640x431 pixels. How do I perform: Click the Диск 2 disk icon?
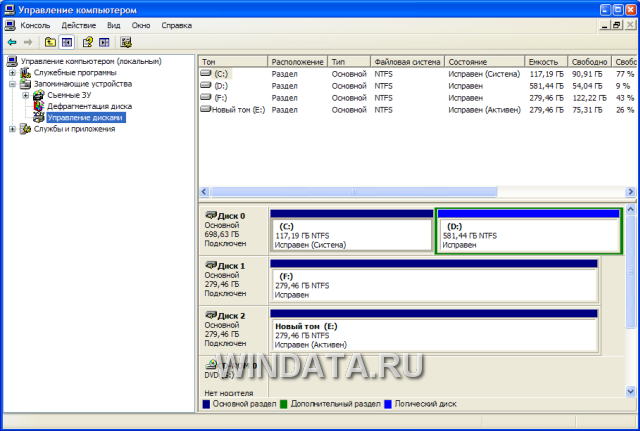tap(211, 315)
